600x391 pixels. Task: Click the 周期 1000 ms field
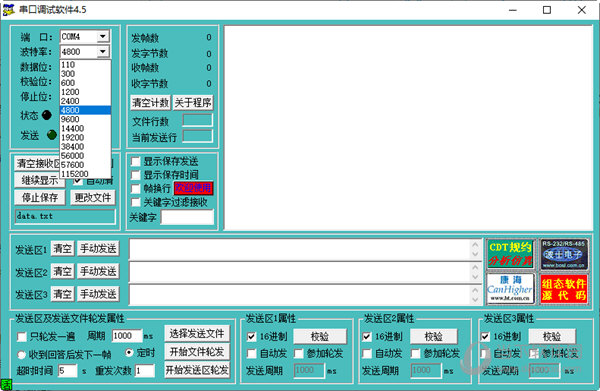coord(127,336)
